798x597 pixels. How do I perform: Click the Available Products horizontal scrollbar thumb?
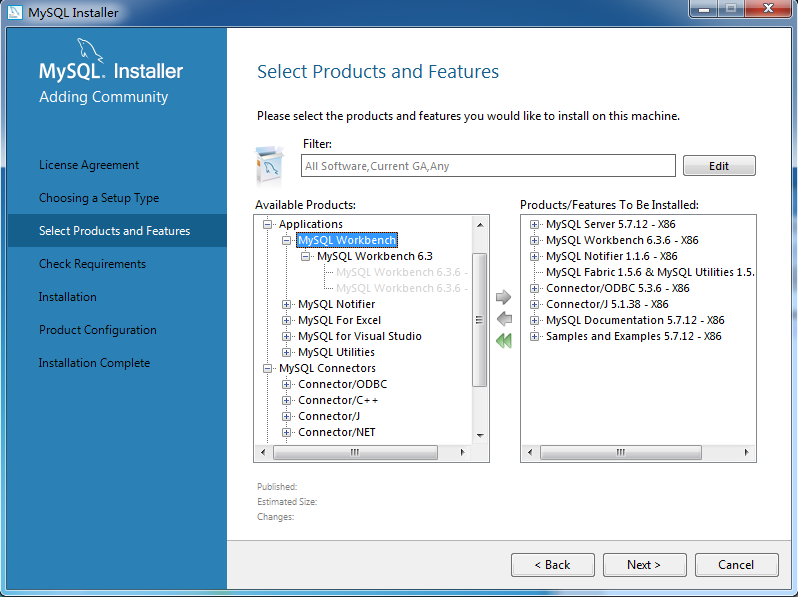[x=355, y=452]
